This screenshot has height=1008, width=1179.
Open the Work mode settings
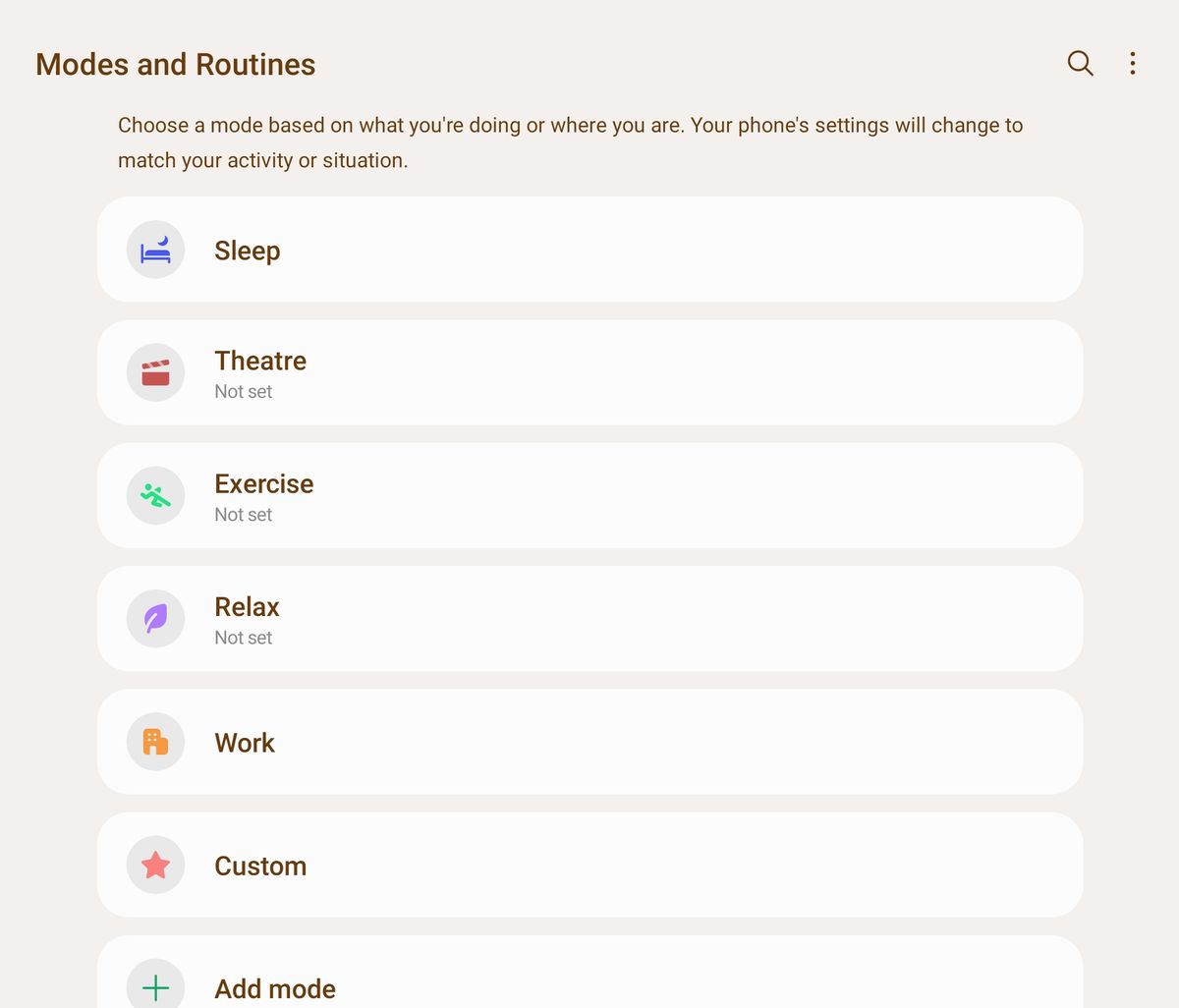589,742
